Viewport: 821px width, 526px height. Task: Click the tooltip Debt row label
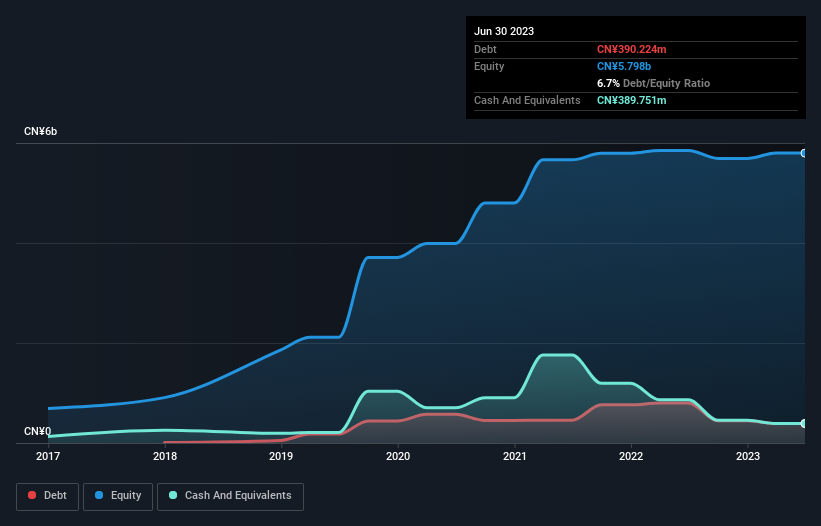485,49
